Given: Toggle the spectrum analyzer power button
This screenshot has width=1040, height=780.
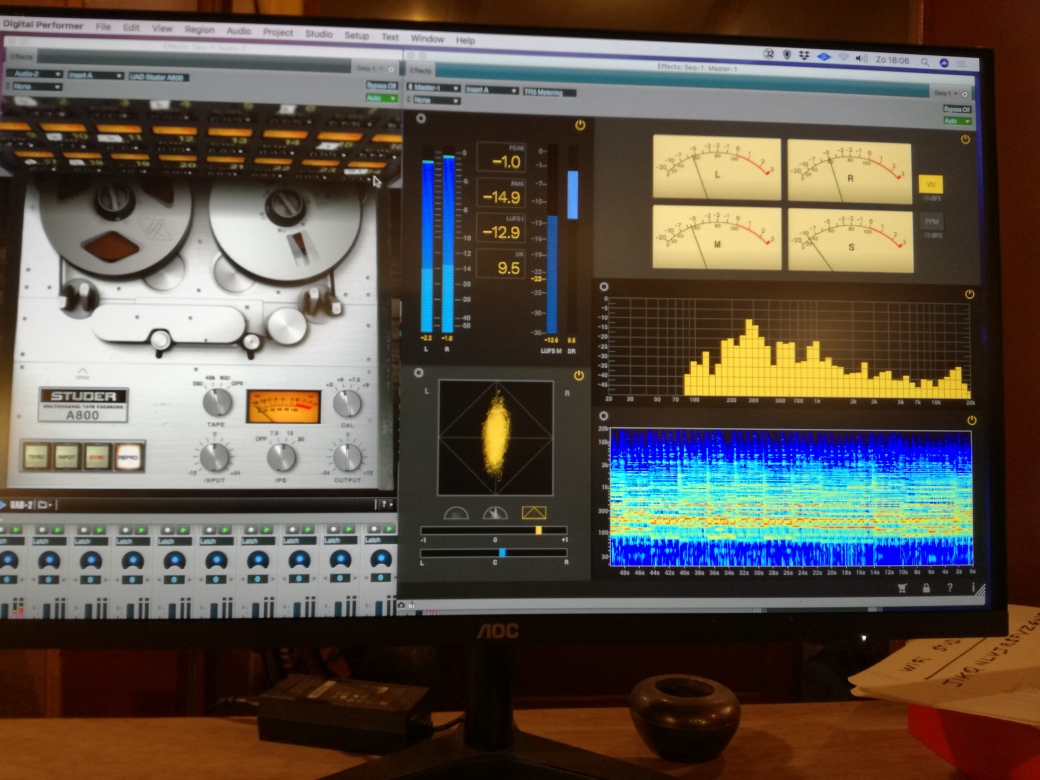Looking at the screenshot, I should (970, 294).
